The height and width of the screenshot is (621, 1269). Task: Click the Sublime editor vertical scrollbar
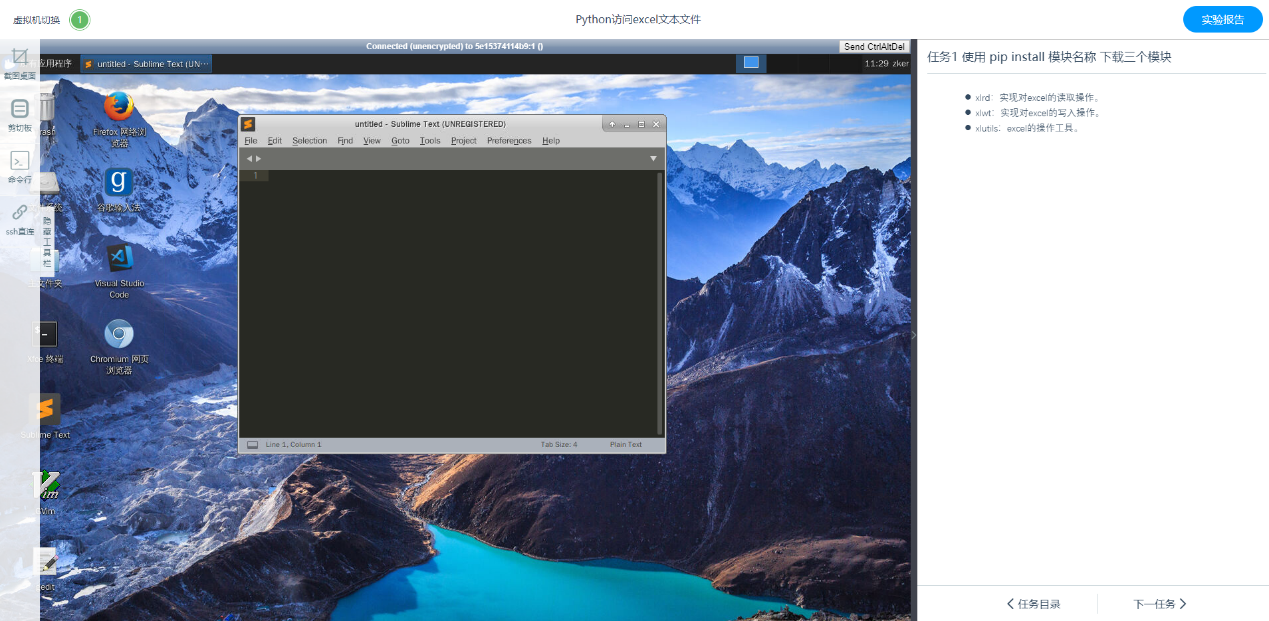(x=659, y=300)
